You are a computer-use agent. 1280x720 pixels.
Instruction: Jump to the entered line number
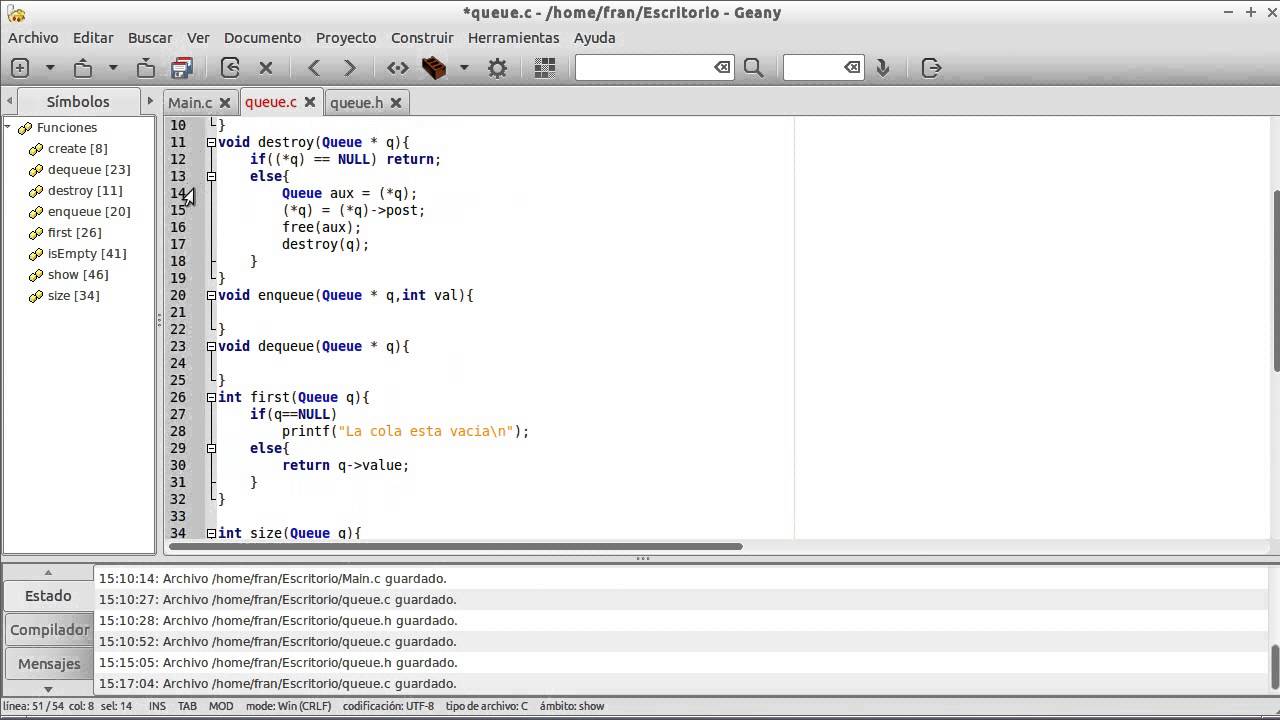[883, 68]
